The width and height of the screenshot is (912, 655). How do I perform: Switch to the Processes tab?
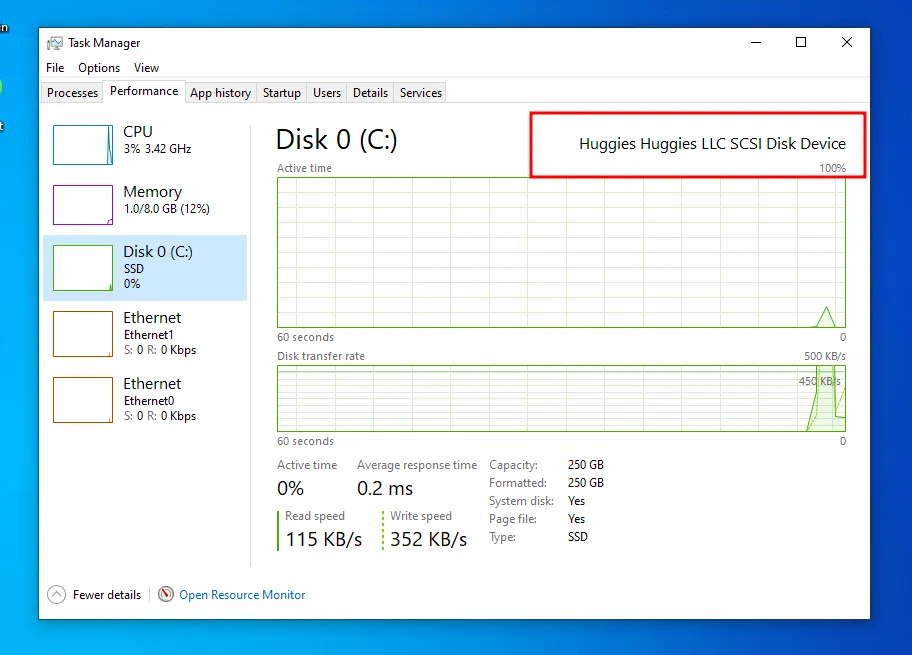[73, 93]
